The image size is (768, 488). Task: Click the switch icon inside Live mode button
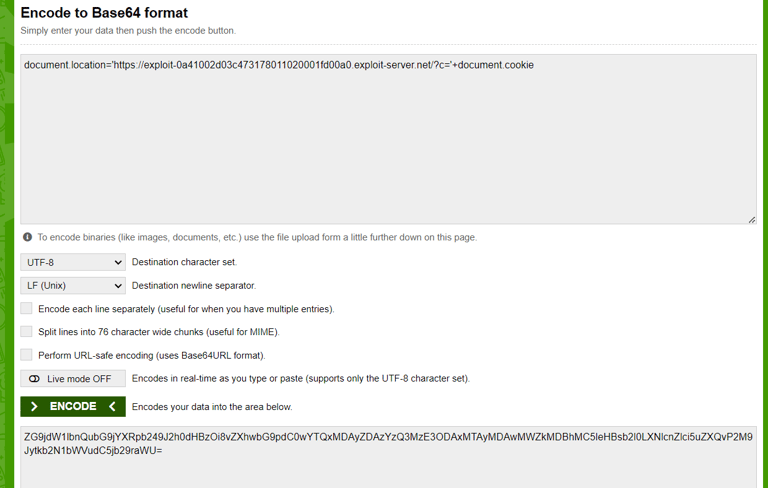click(x=34, y=379)
